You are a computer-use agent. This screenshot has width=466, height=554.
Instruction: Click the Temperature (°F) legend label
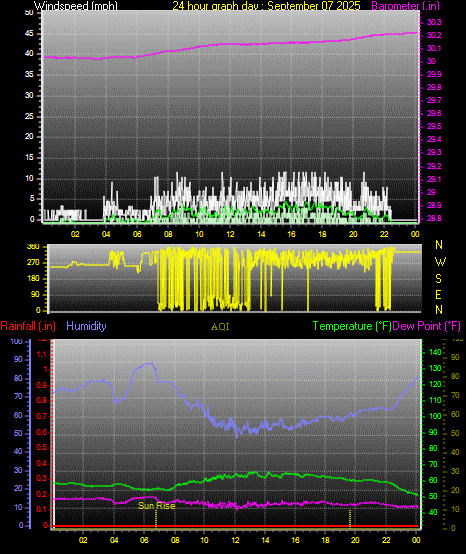[352, 326]
